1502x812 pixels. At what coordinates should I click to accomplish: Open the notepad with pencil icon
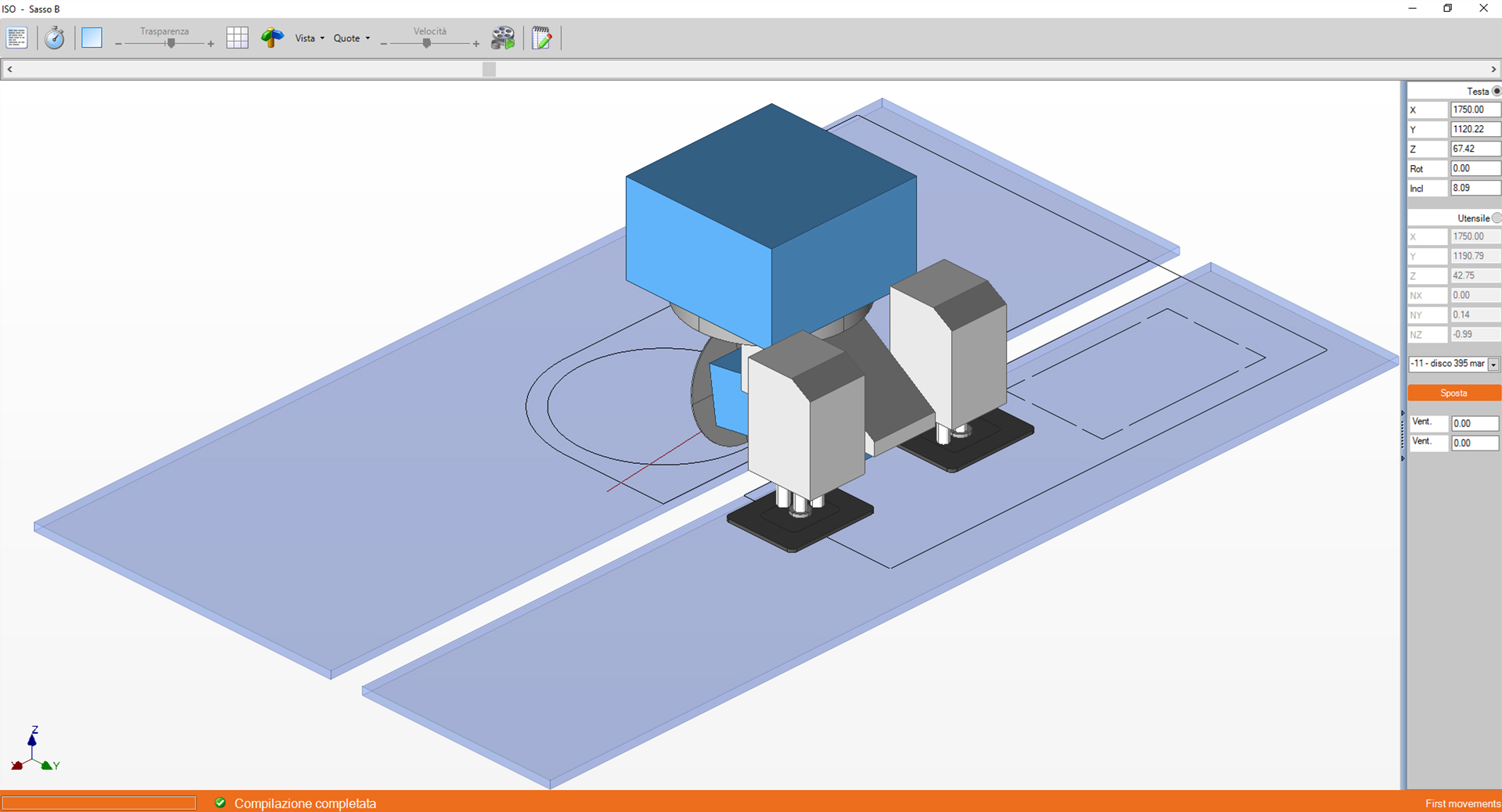(542, 38)
